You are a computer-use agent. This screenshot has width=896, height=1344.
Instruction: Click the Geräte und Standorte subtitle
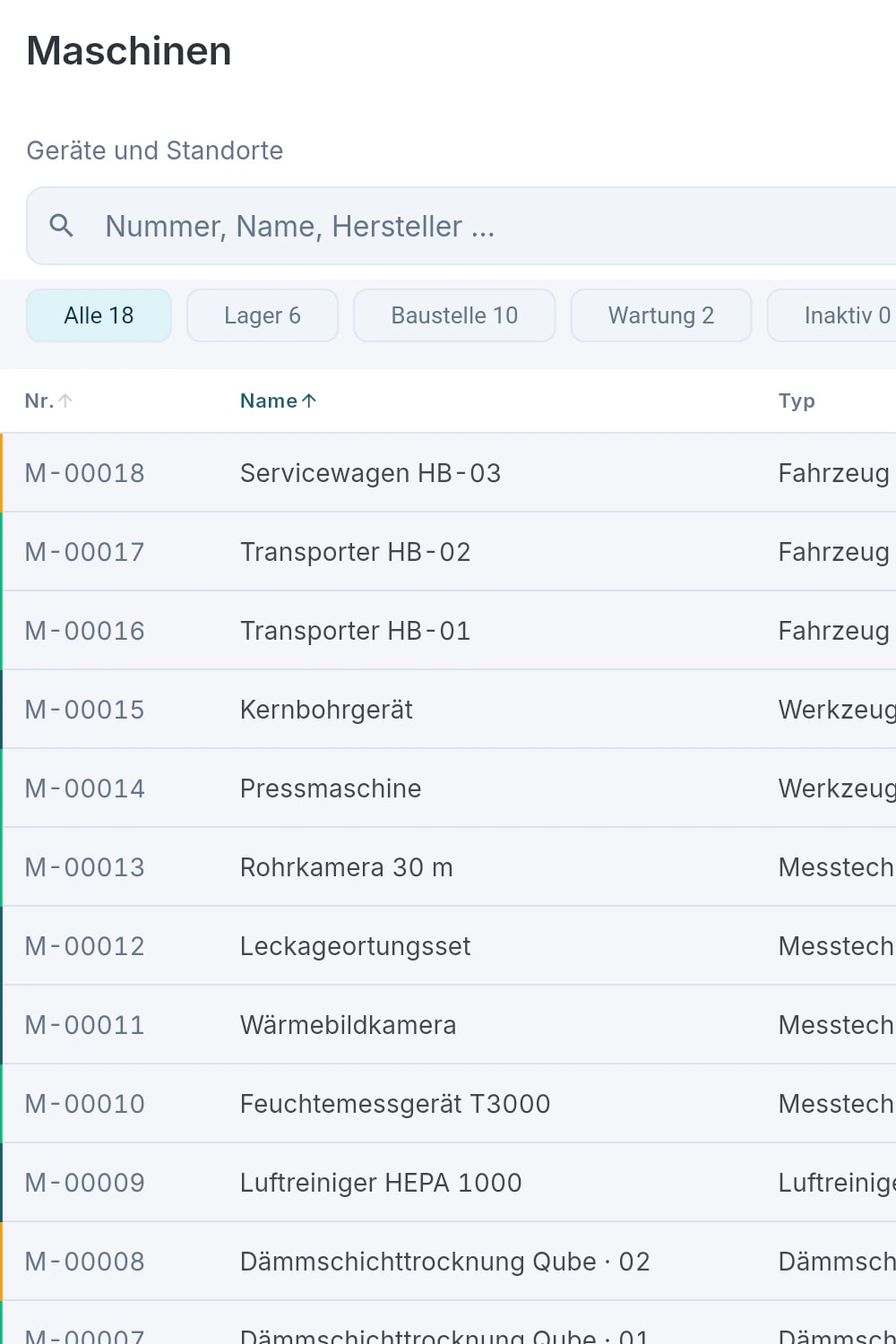click(x=155, y=151)
